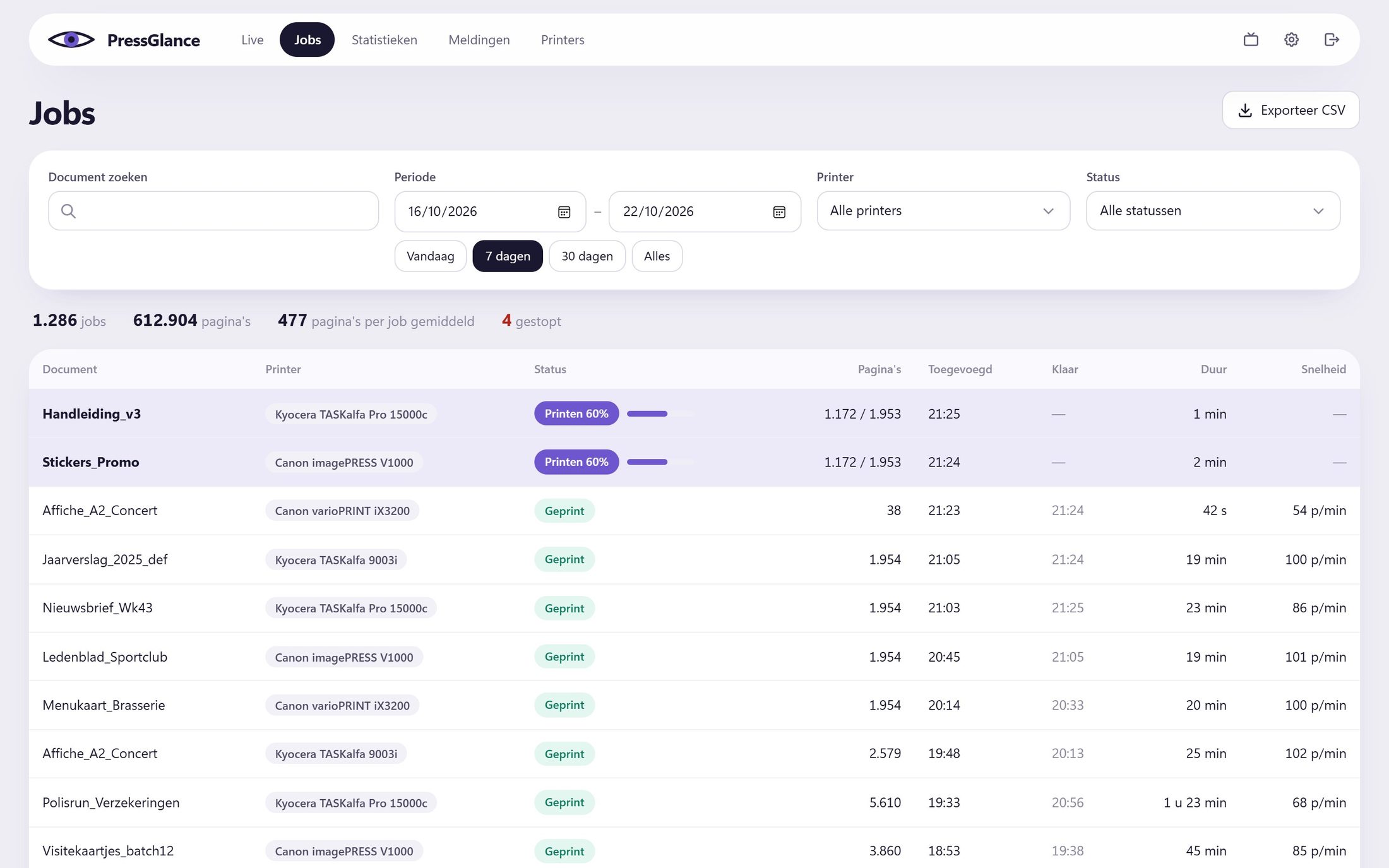
Task: Click the search magnifier icon
Action: click(68, 211)
